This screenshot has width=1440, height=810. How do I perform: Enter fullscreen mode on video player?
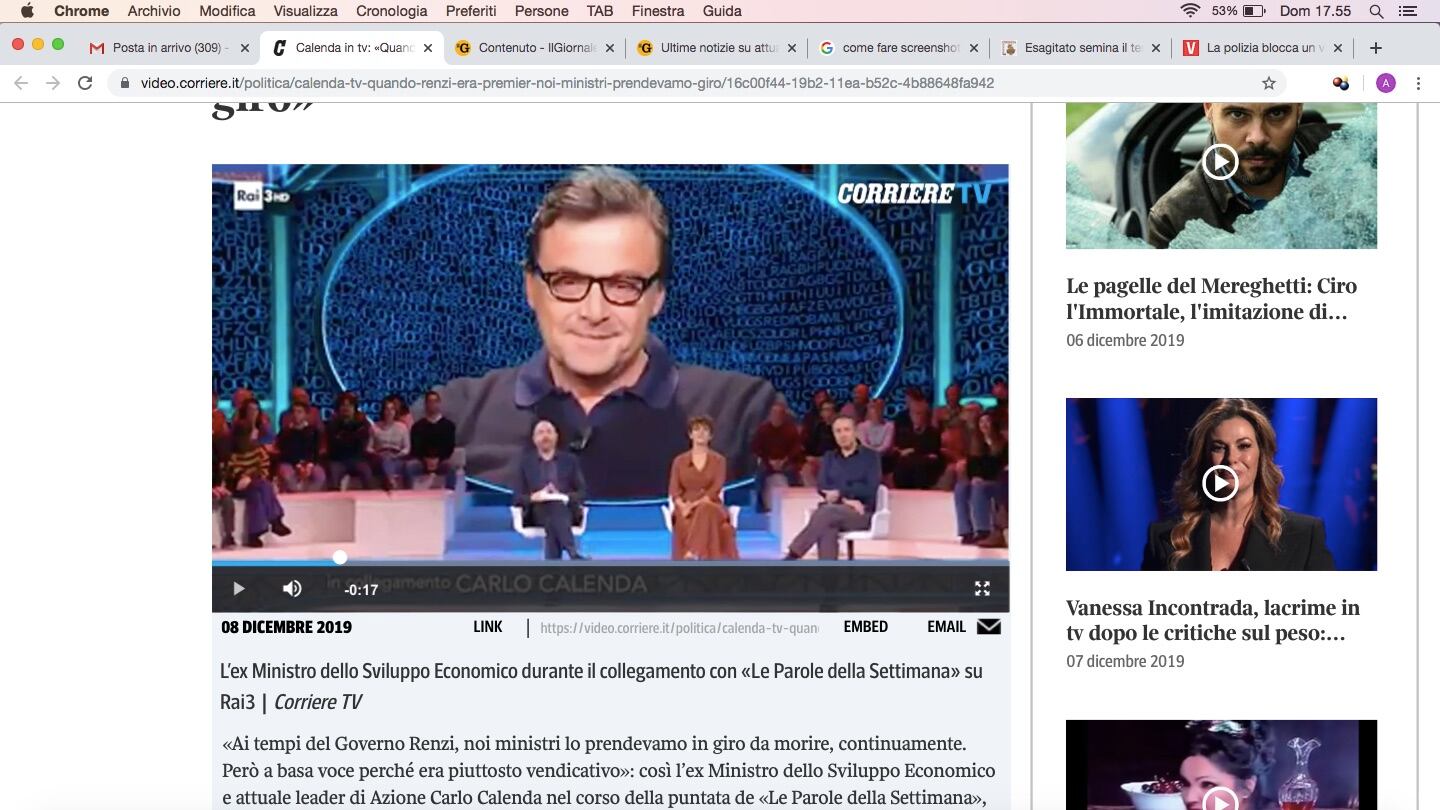982,589
